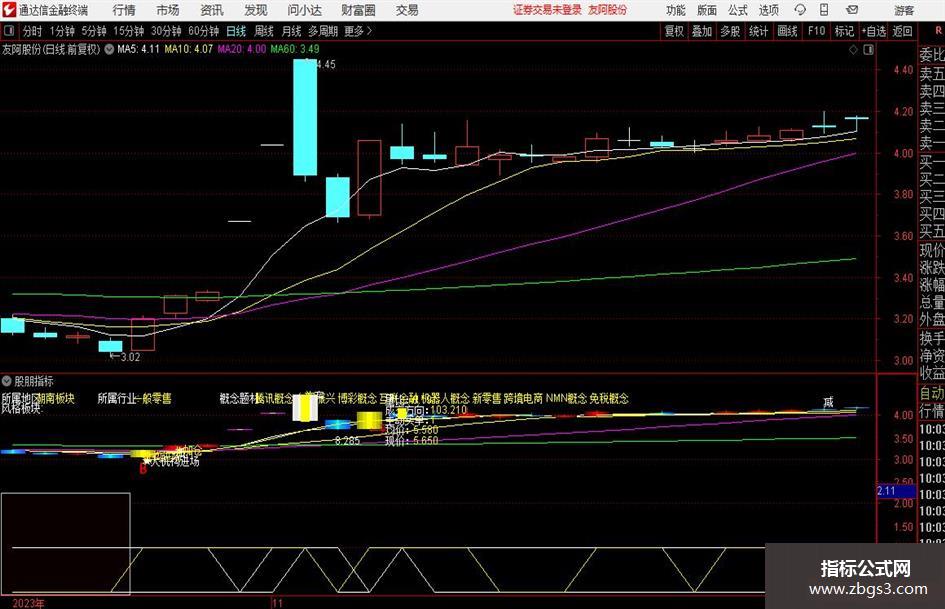Click the 通达信 red logo icon

tap(8, 10)
